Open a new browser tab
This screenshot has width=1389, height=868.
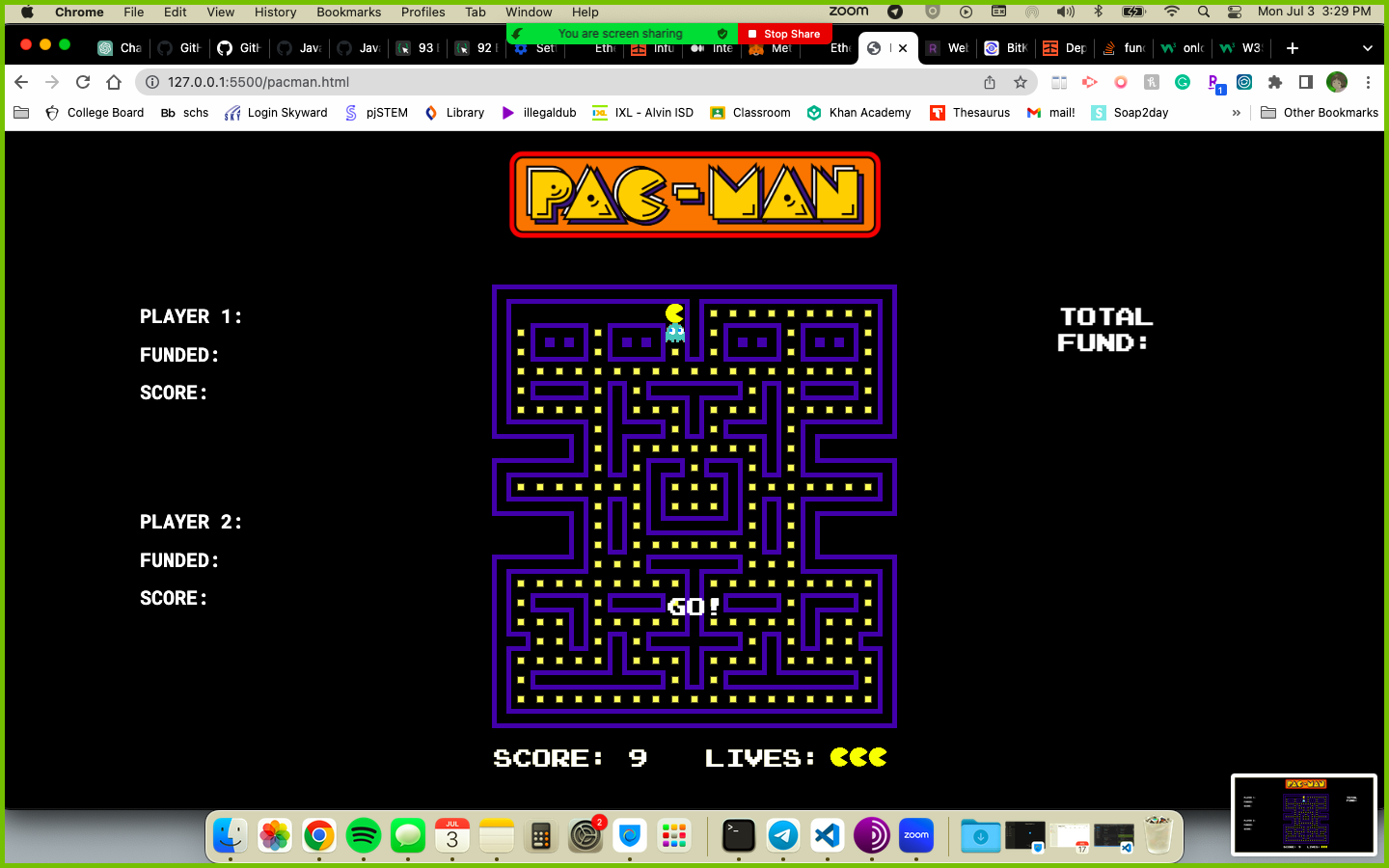[x=1293, y=48]
